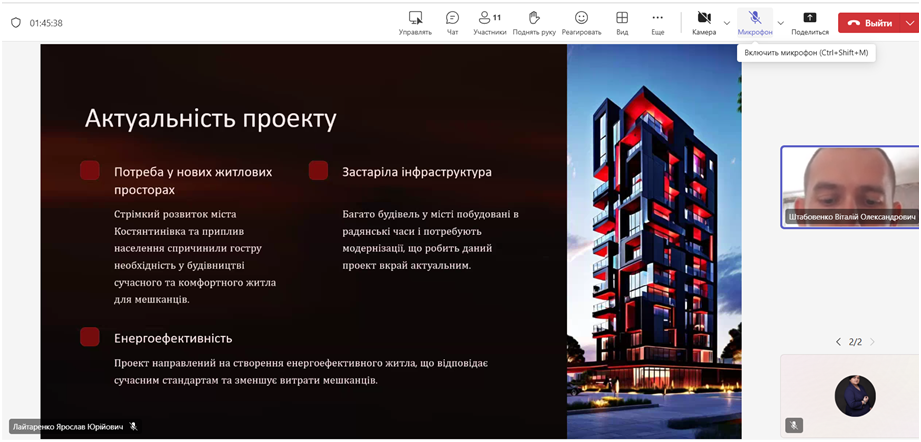Open the Еще more options menu
The height and width of the screenshot is (442, 921).
point(657,22)
